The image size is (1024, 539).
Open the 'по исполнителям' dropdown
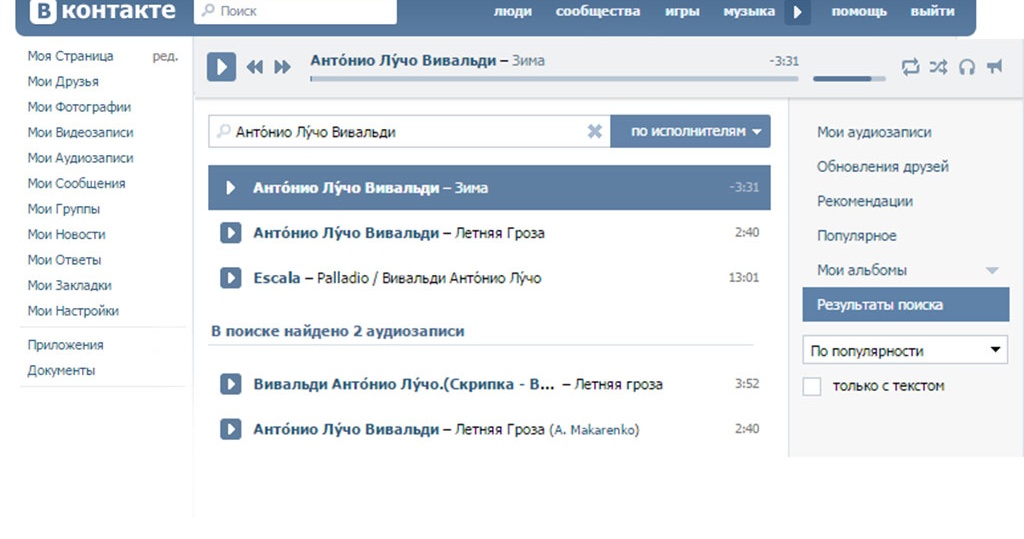(690, 131)
